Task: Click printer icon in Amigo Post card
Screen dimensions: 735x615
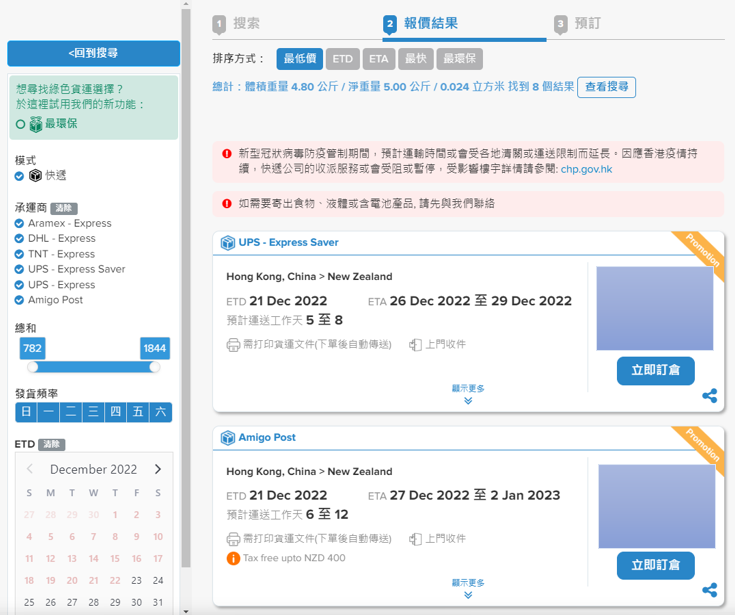Action: (233, 540)
